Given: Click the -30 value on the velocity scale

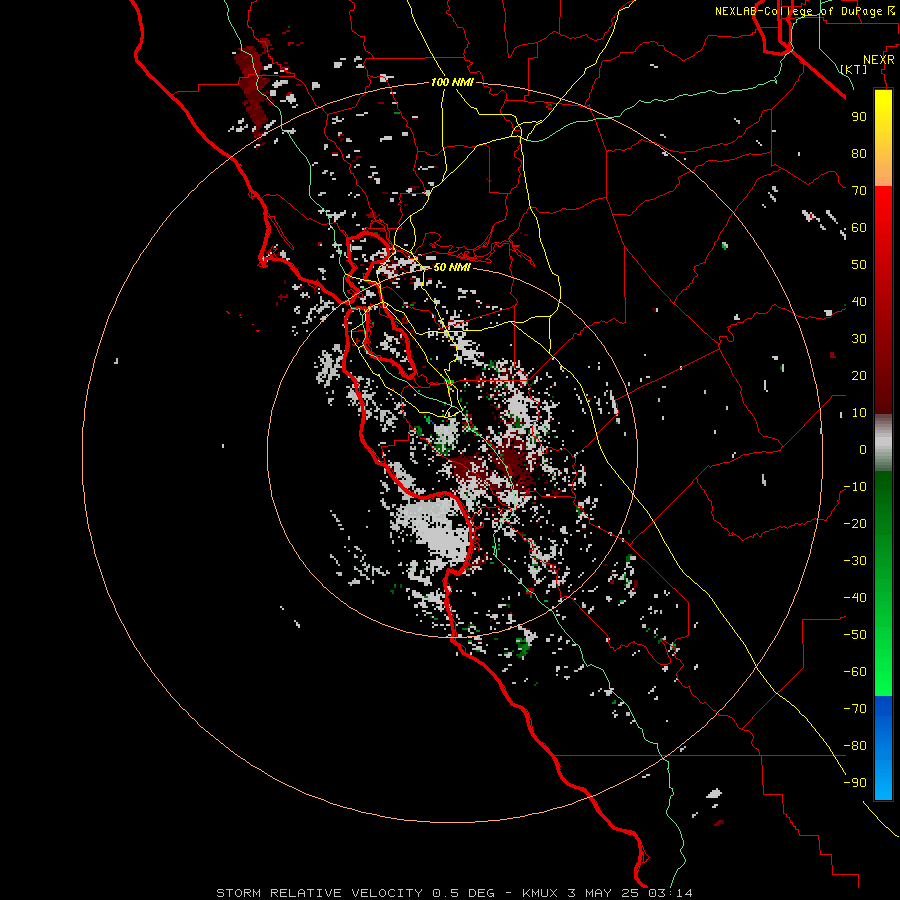Looking at the screenshot, I should pos(855,561).
